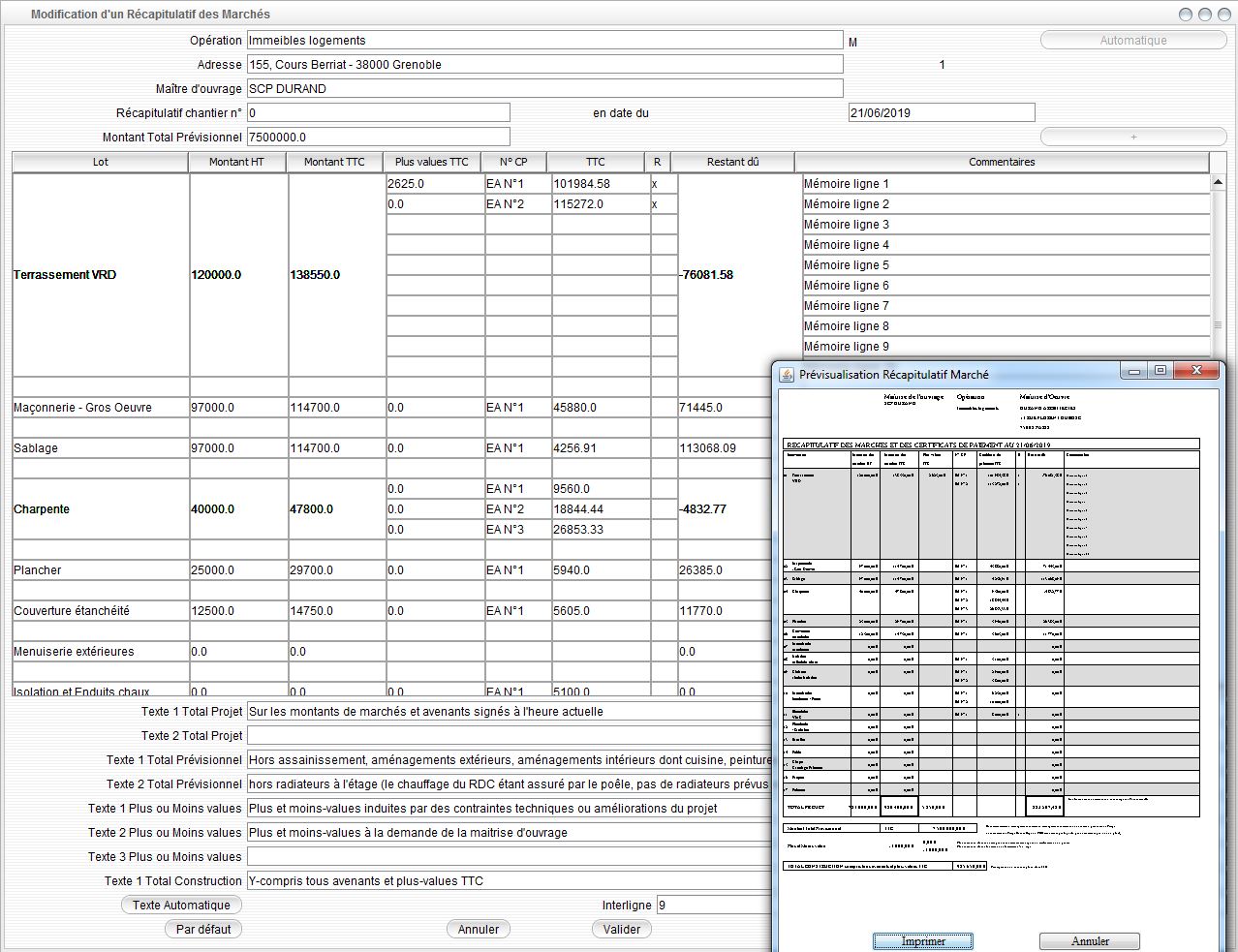The width and height of the screenshot is (1238, 952).
Task: Click Annuler in the Prévisualisation window
Action: click(x=1090, y=941)
